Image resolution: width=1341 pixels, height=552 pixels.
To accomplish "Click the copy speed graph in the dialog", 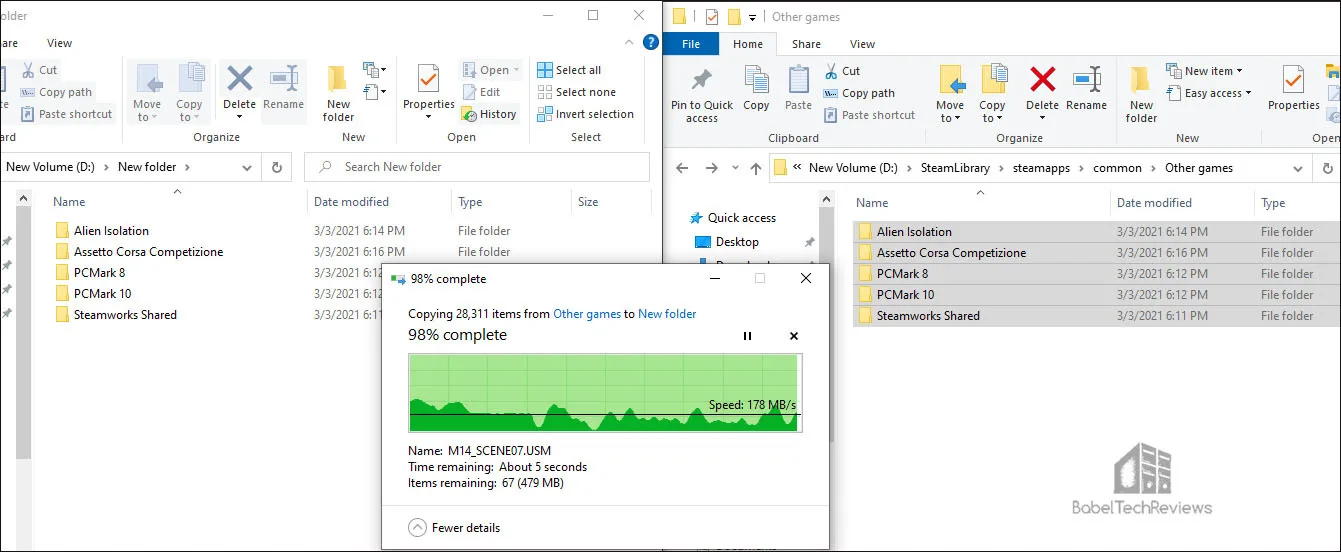I will tap(604, 392).
